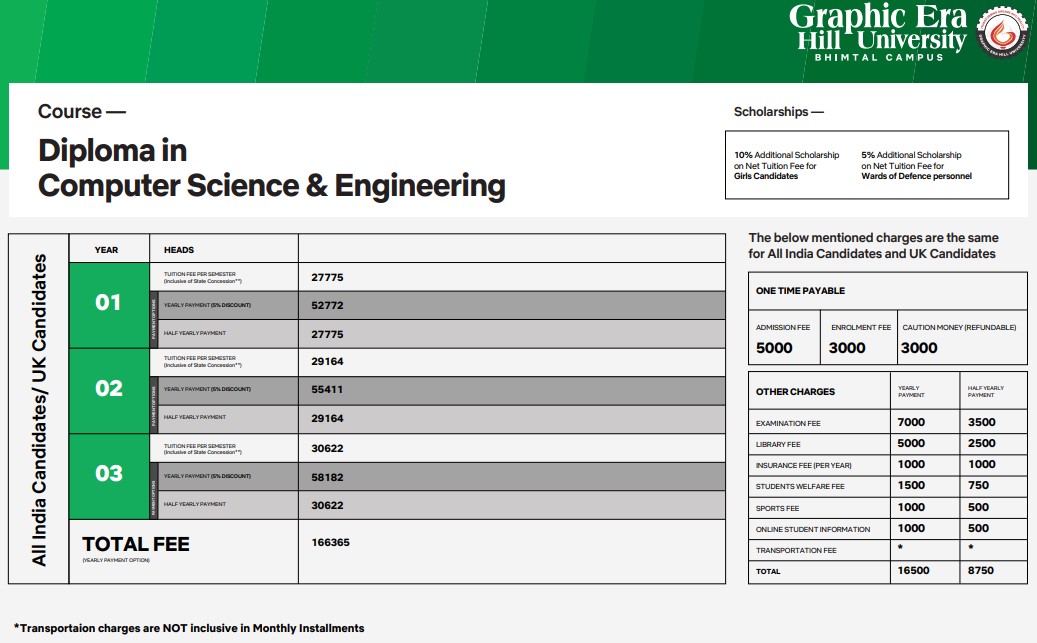Viewport: 1037px width, 643px height.
Task: Click the 'TRANSPORTATION FEE' row label
Action: 796,550
